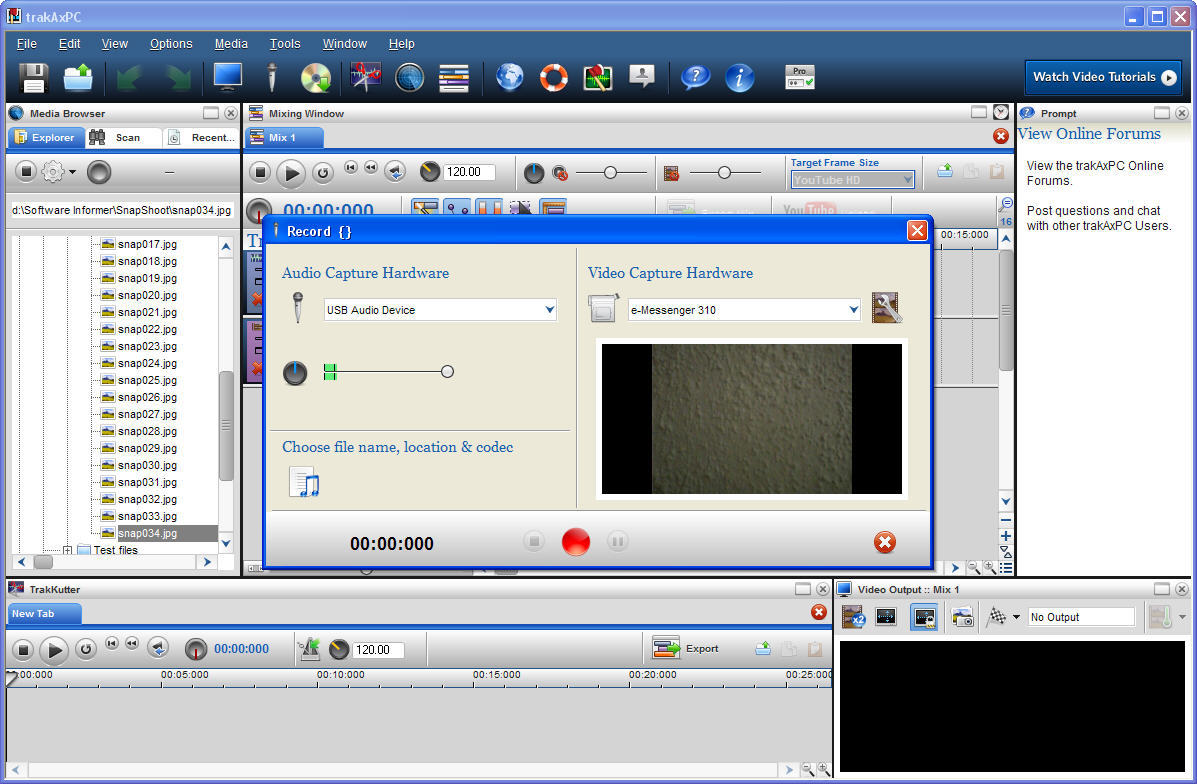The width and height of the screenshot is (1197, 784).
Task: Open the File menu
Action: click(27, 44)
